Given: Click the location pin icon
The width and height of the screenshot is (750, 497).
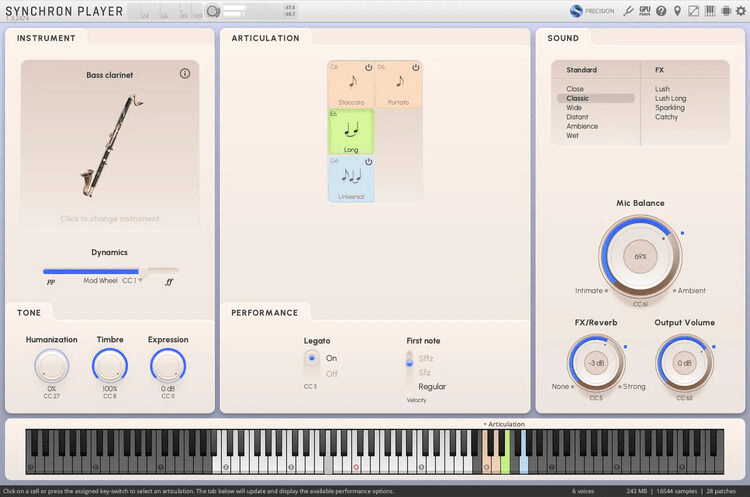Looking at the screenshot, I should pyautogui.click(x=677, y=11).
